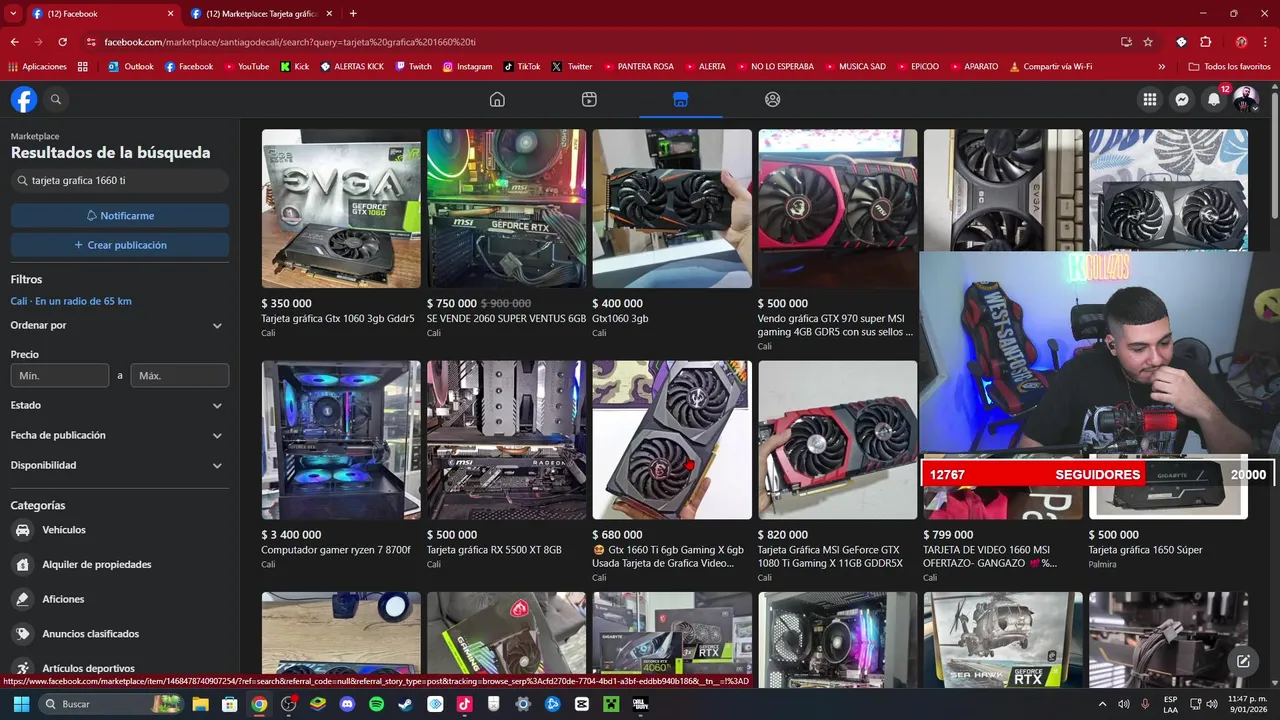Open the Groups/profile circle icon
Screen dimensions: 1280x720
tap(772, 99)
